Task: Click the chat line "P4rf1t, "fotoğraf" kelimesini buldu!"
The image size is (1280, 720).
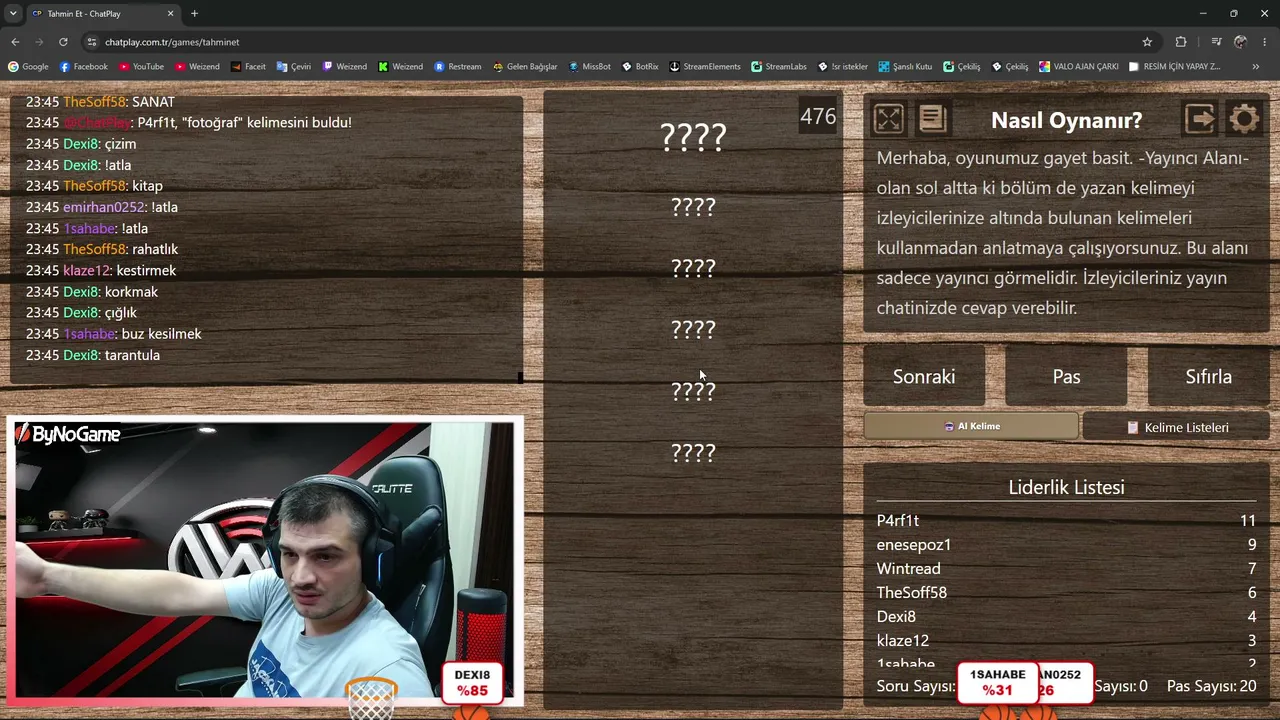Action: (245, 123)
